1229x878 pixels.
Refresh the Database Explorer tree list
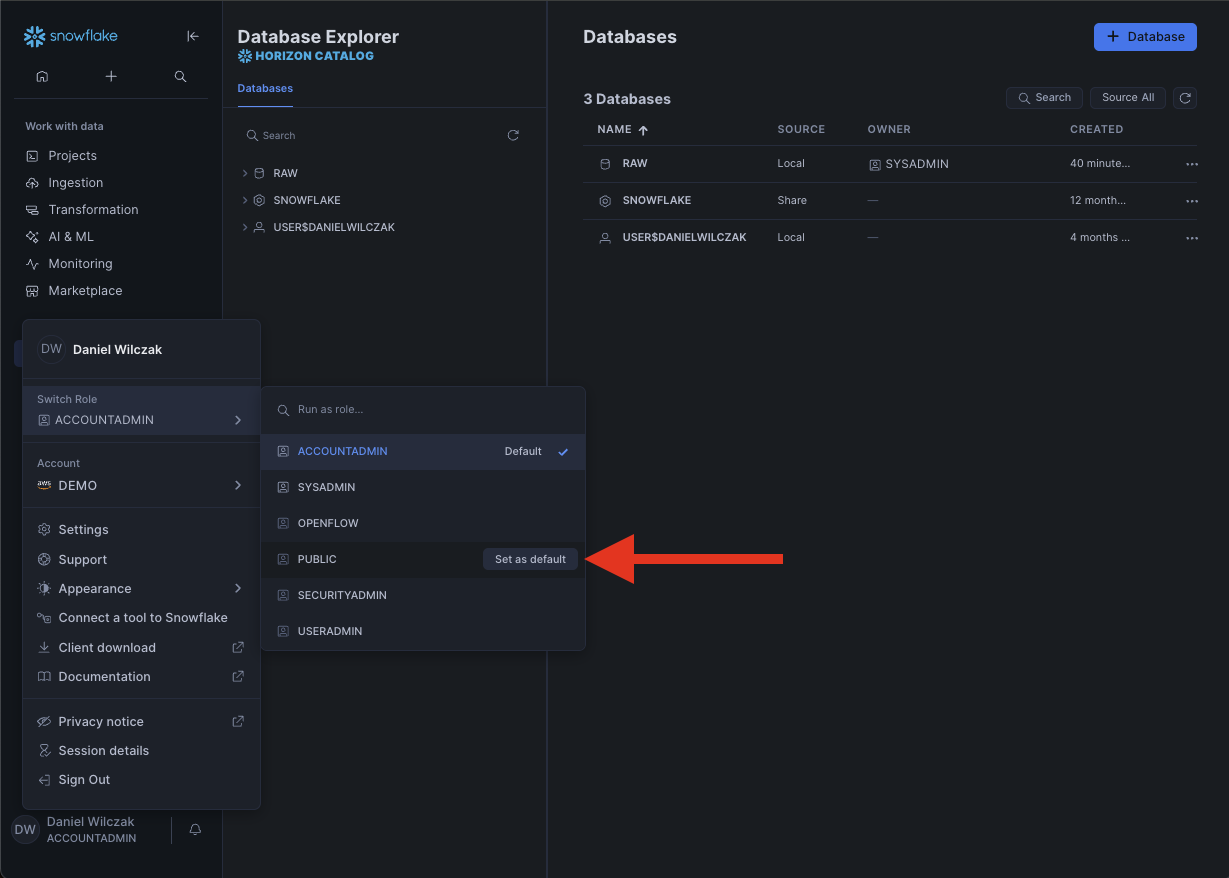point(513,135)
